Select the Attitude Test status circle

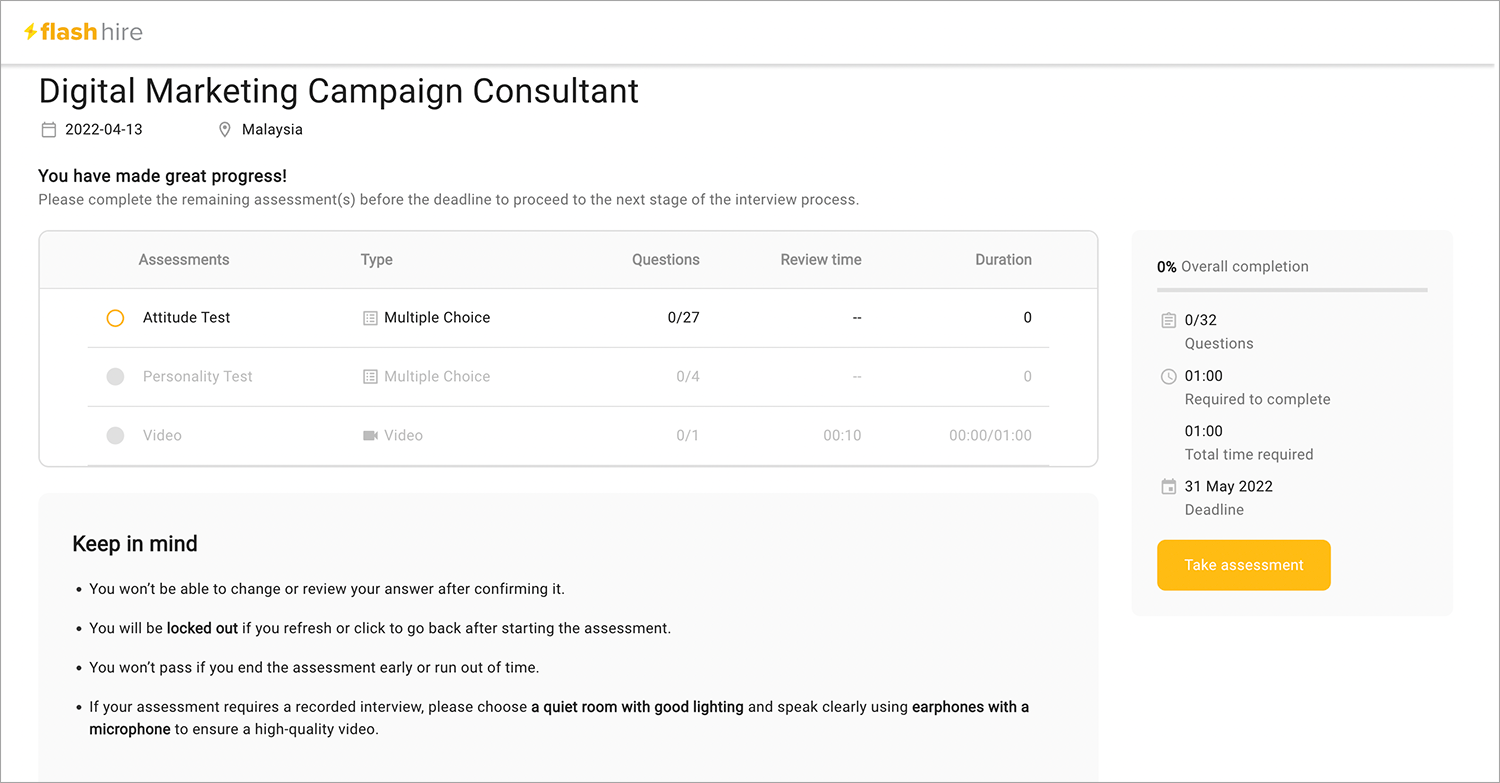(x=115, y=317)
